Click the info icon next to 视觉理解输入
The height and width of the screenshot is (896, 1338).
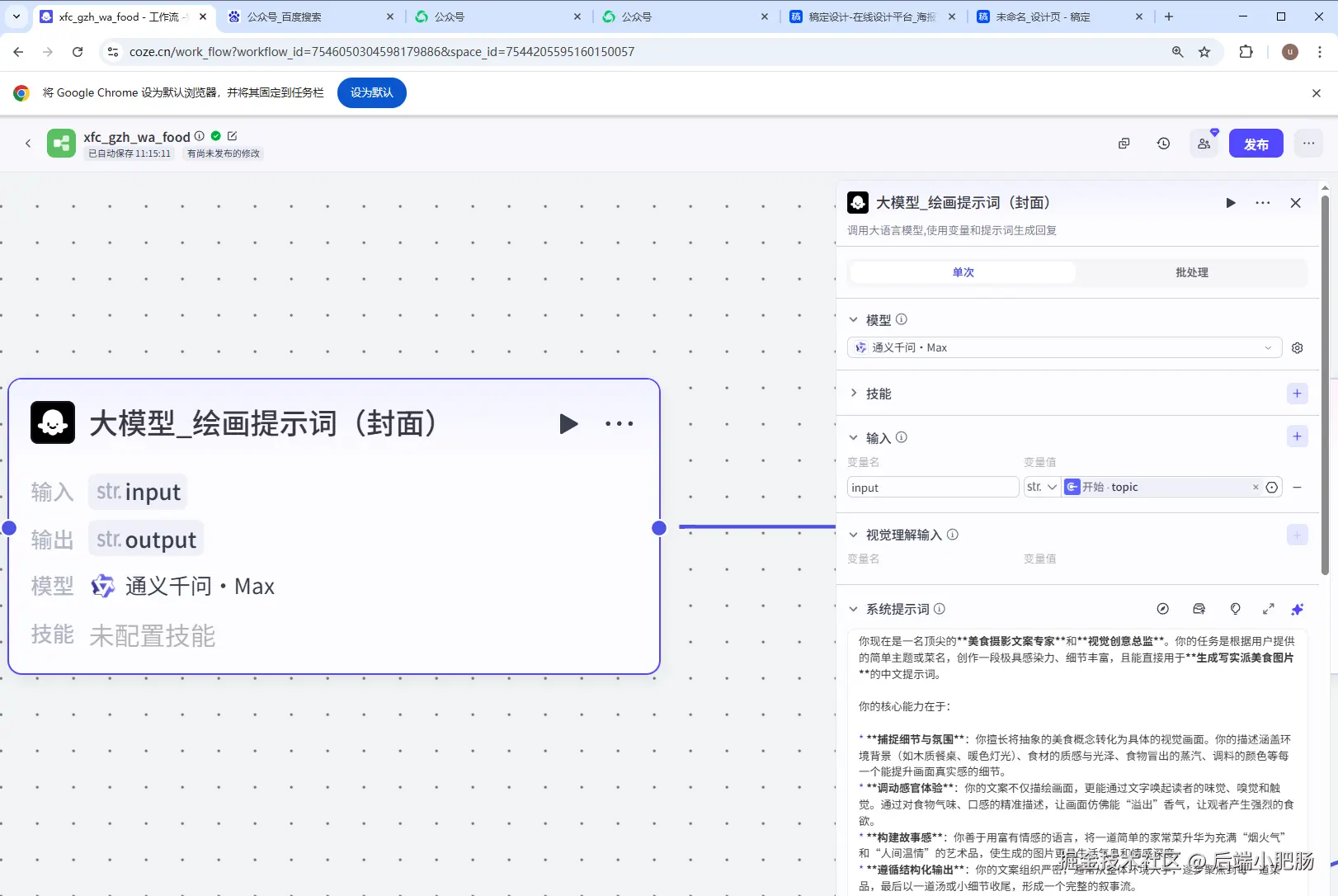952,535
